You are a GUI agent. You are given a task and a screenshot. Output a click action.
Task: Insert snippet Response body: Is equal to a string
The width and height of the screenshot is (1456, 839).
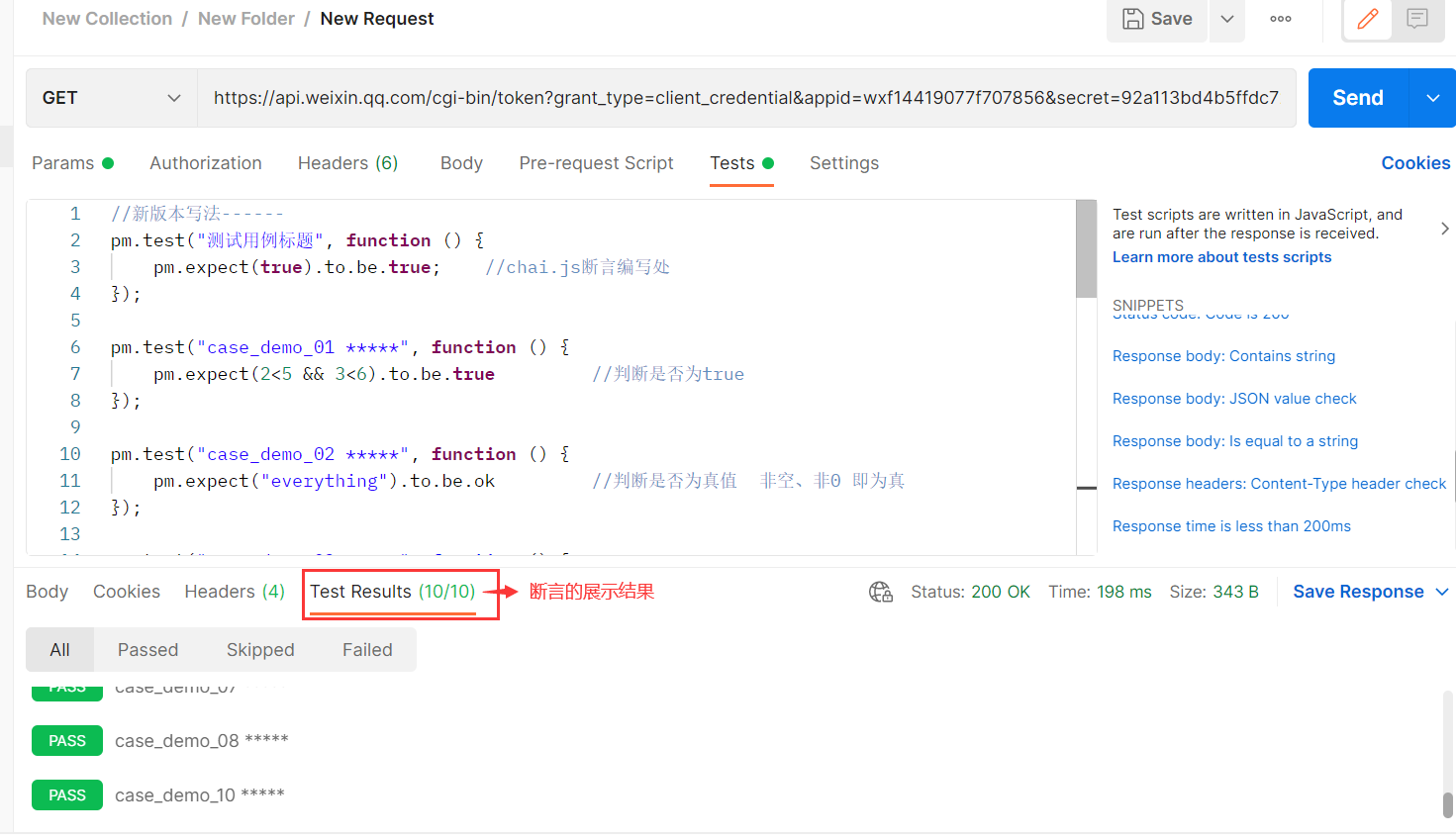tap(1235, 441)
